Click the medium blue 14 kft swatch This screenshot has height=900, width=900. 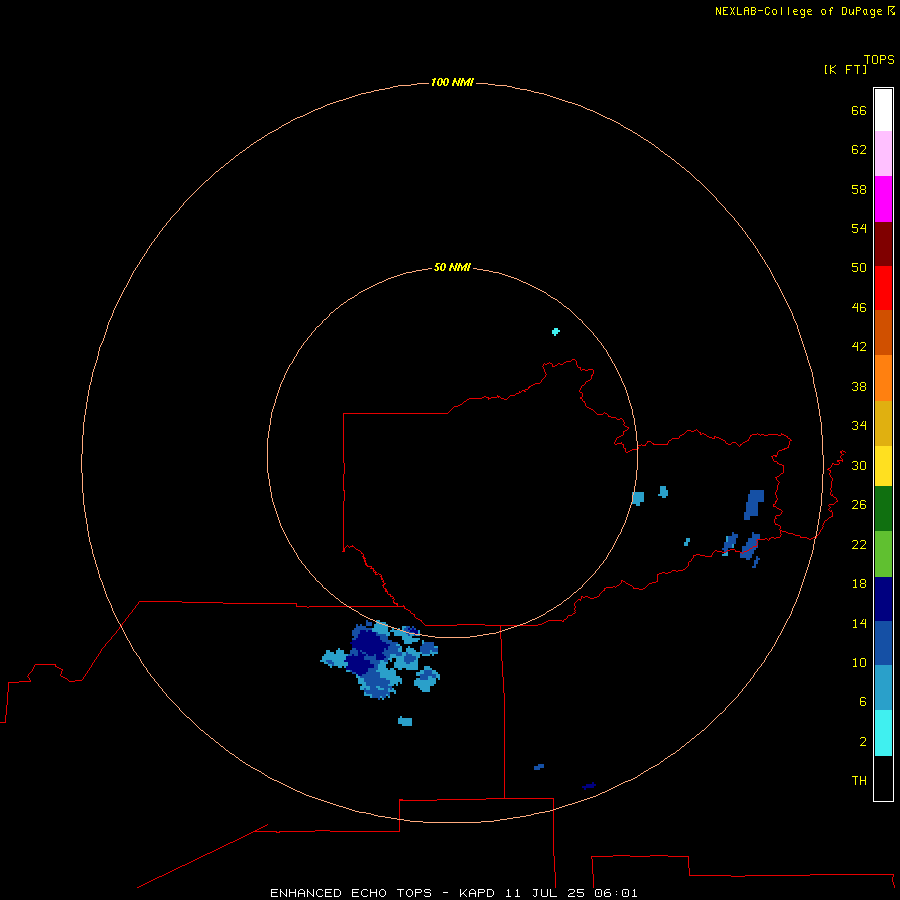[x=883, y=643]
